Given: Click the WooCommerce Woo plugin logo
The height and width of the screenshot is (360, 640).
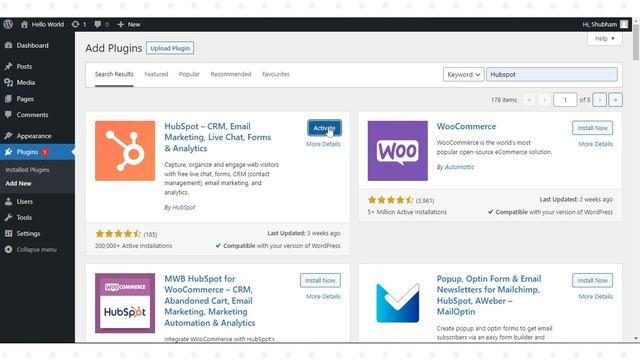Looking at the screenshot, I should click(398, 151).
